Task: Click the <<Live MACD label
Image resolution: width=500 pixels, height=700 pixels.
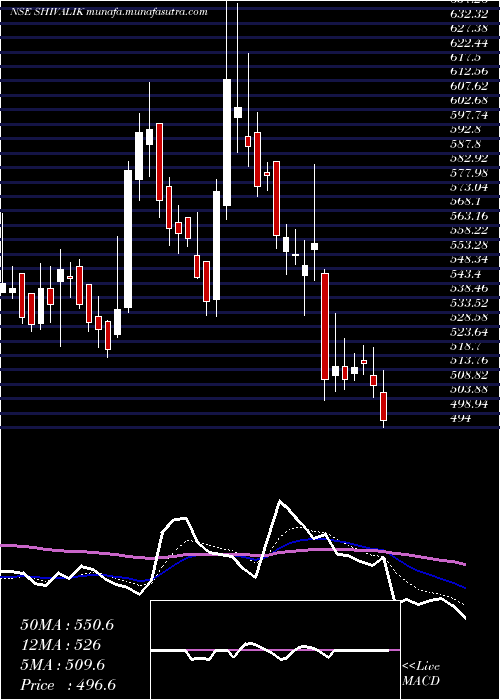Action: click(x=421, y=674)
